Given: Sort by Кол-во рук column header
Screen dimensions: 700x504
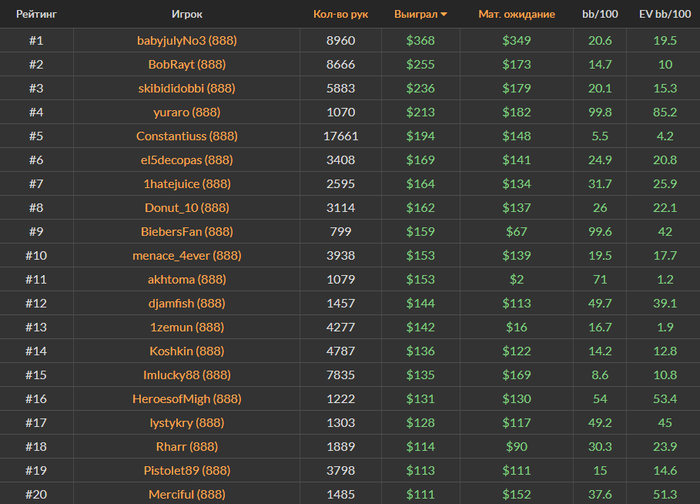Looking at the screenshot, I should click(341, 14).
